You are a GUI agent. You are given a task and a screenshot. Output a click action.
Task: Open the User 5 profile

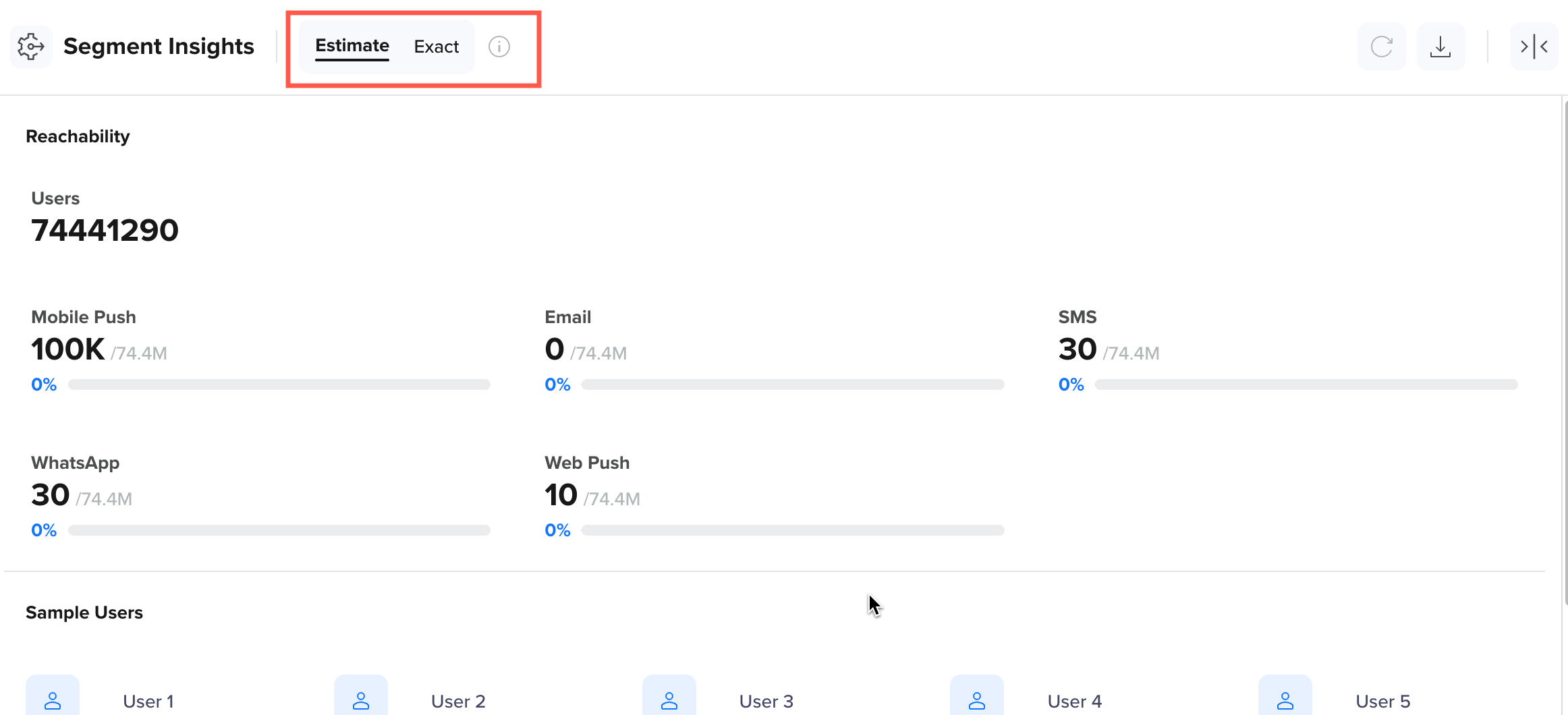tap(1384, 702)
